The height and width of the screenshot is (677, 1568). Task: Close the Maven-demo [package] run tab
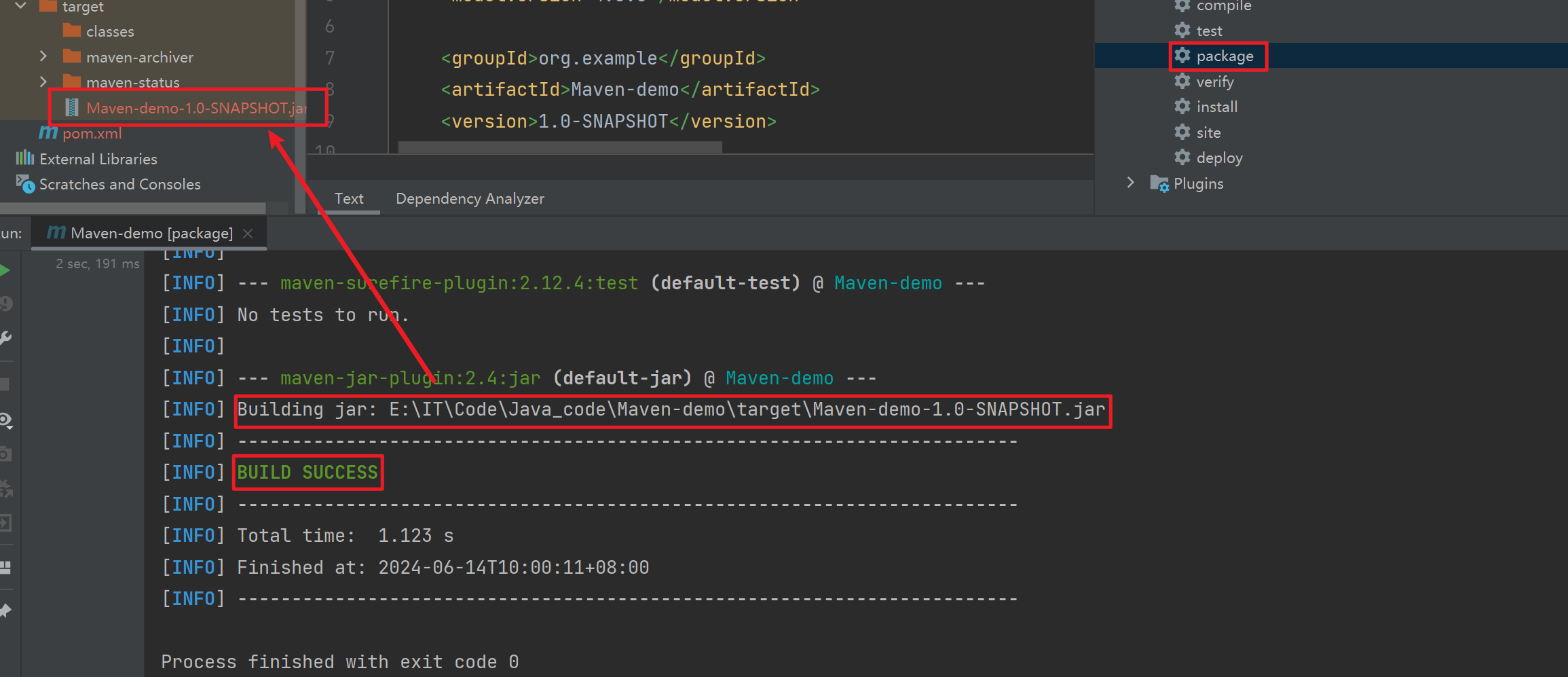click(x=248, y=234)
